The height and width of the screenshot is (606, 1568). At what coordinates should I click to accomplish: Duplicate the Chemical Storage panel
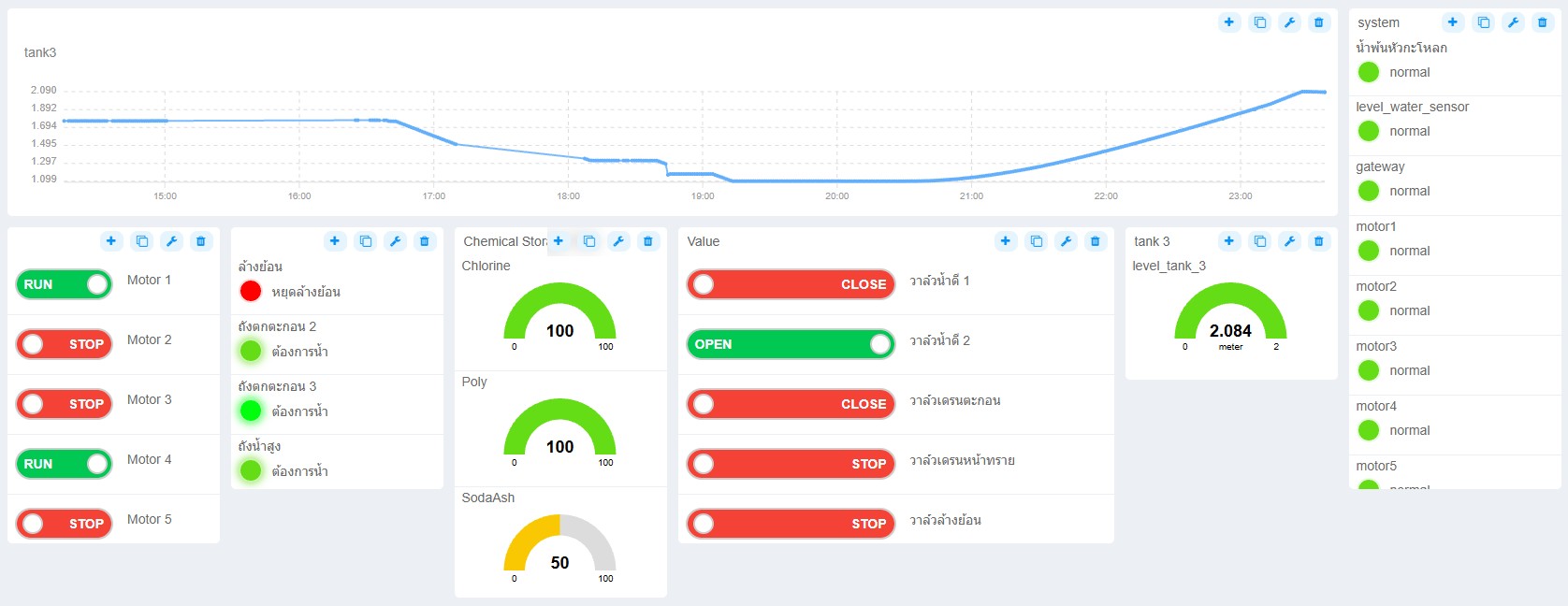click(x=589, y=241)
